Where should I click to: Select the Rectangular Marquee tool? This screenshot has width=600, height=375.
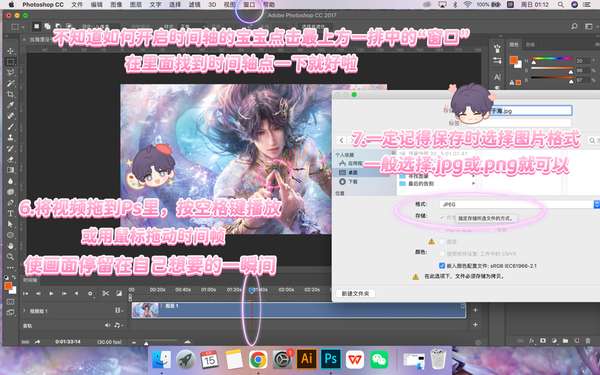click(x=11, y=62)
